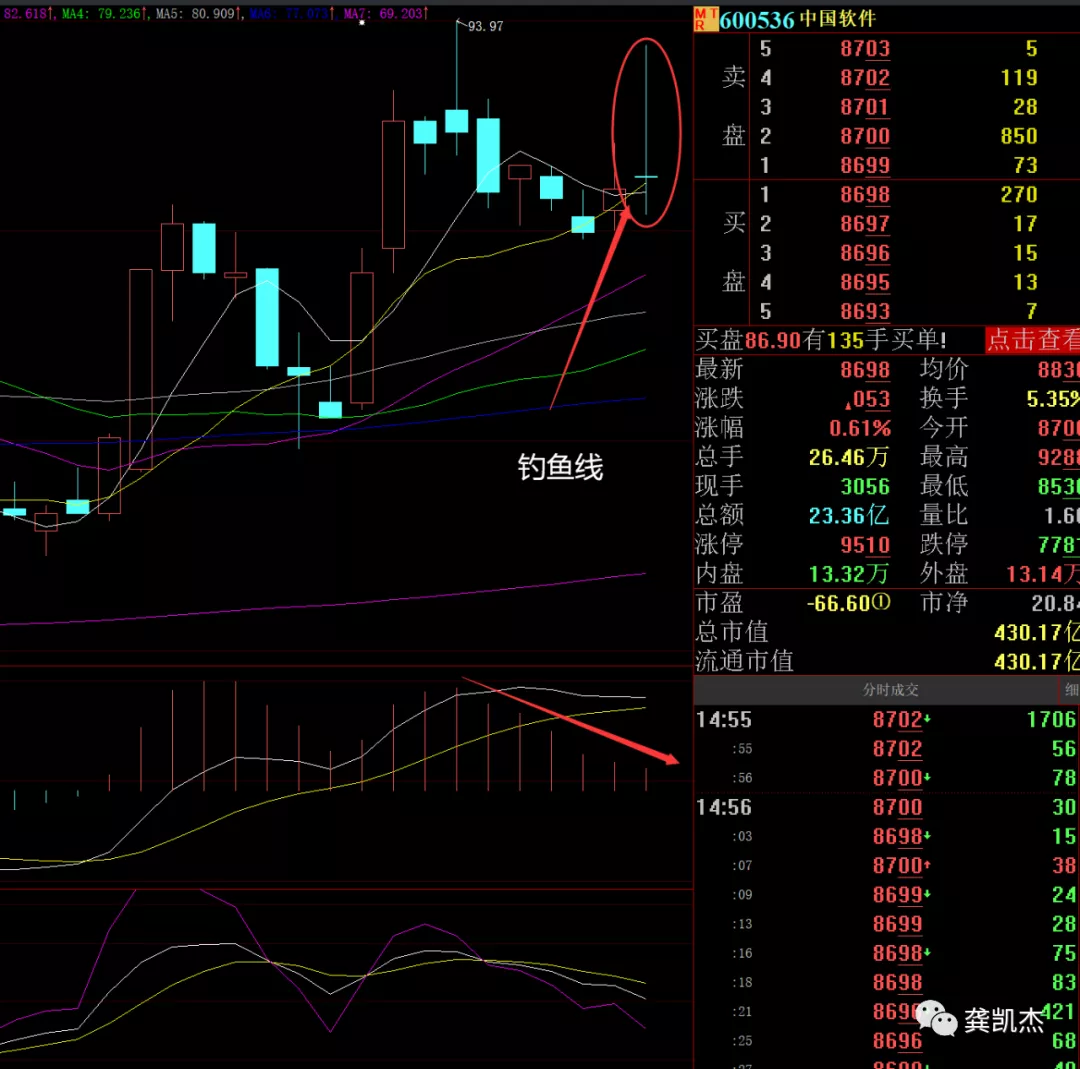Select the 14:56 trade row price 8700
Image resolution: width=1080 pixels, height=1069 pixels.
click(x=897, y=807)
